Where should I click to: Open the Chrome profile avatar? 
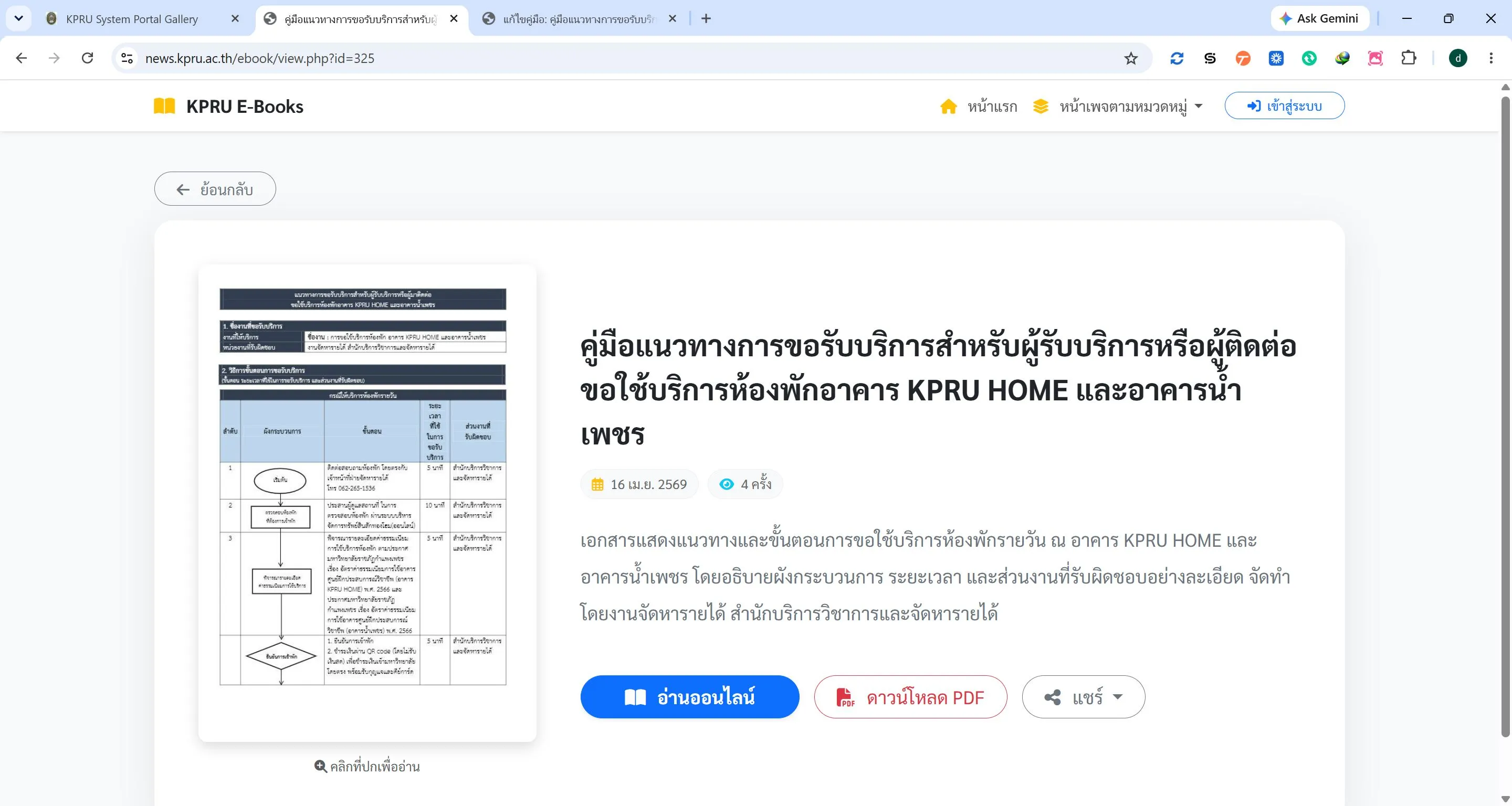1458,58
